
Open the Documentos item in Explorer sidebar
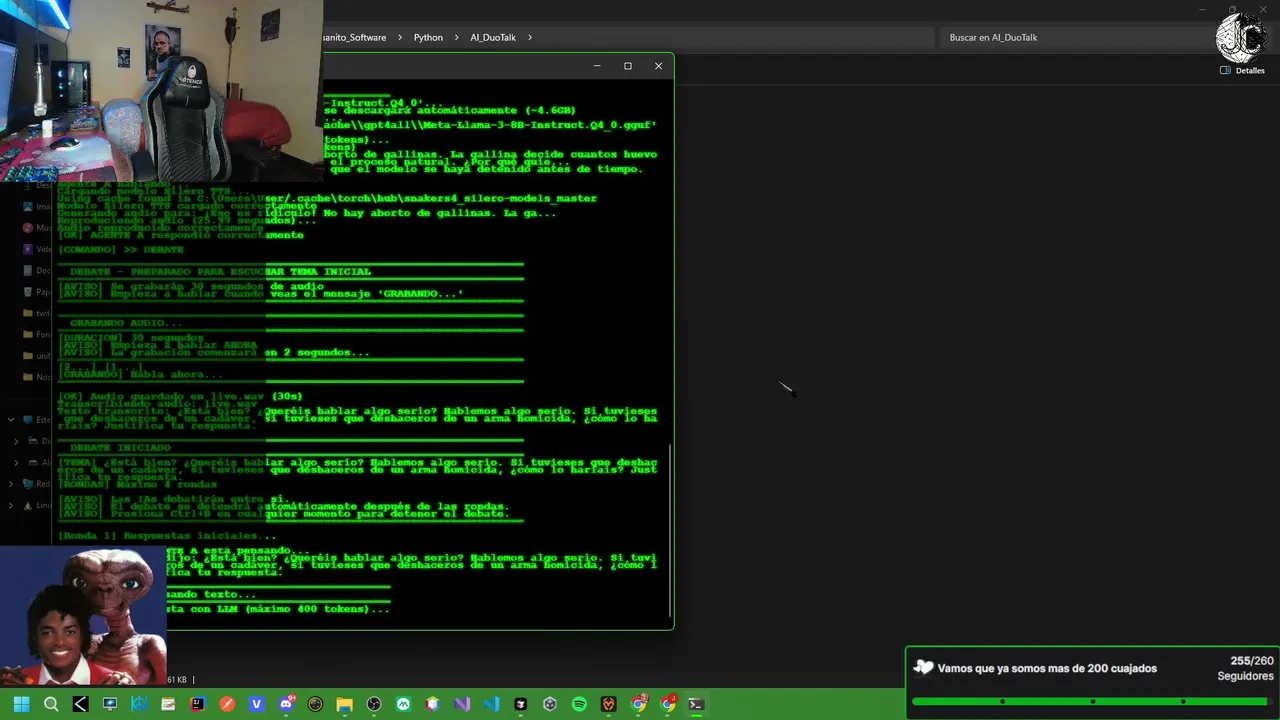click(x=35, y=270)
